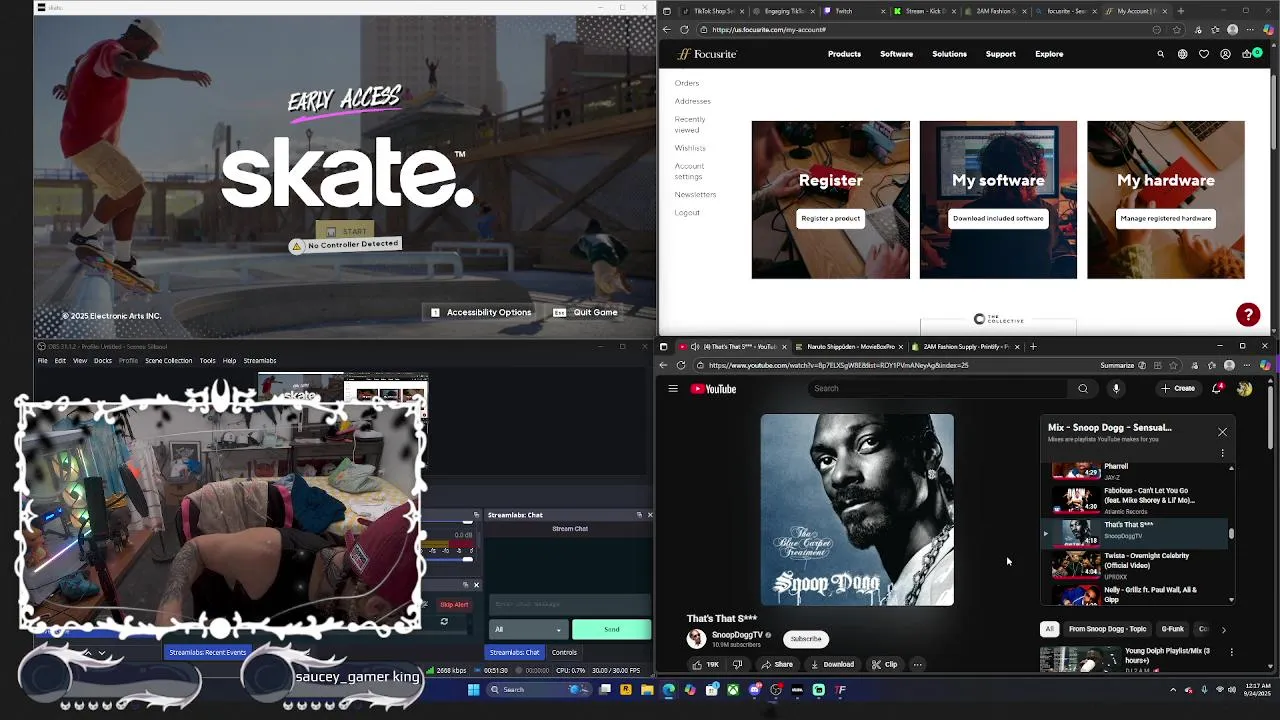Select From Snoop Dogg - Topic chip
Image resolution: width=1280 pixels, height=720 pixels.
point(1107,629)
